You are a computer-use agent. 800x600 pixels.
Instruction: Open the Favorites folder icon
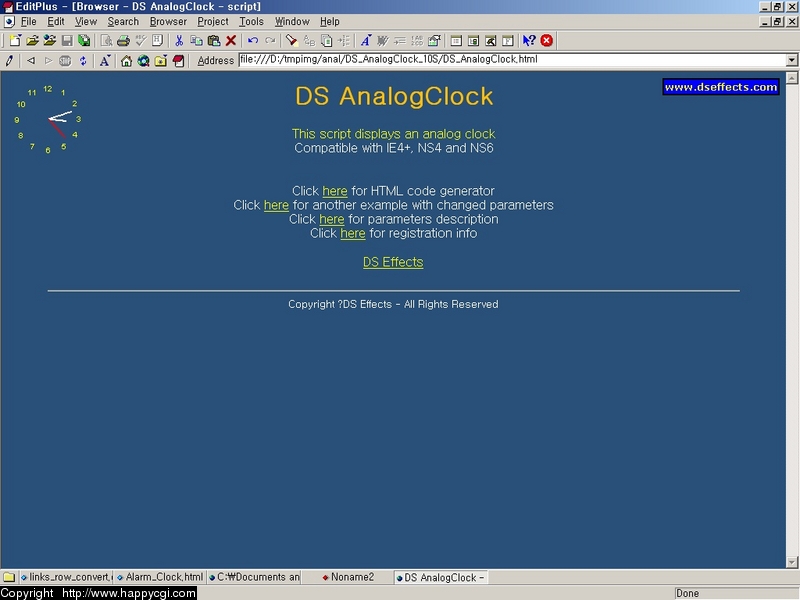(x=161, y=61)
